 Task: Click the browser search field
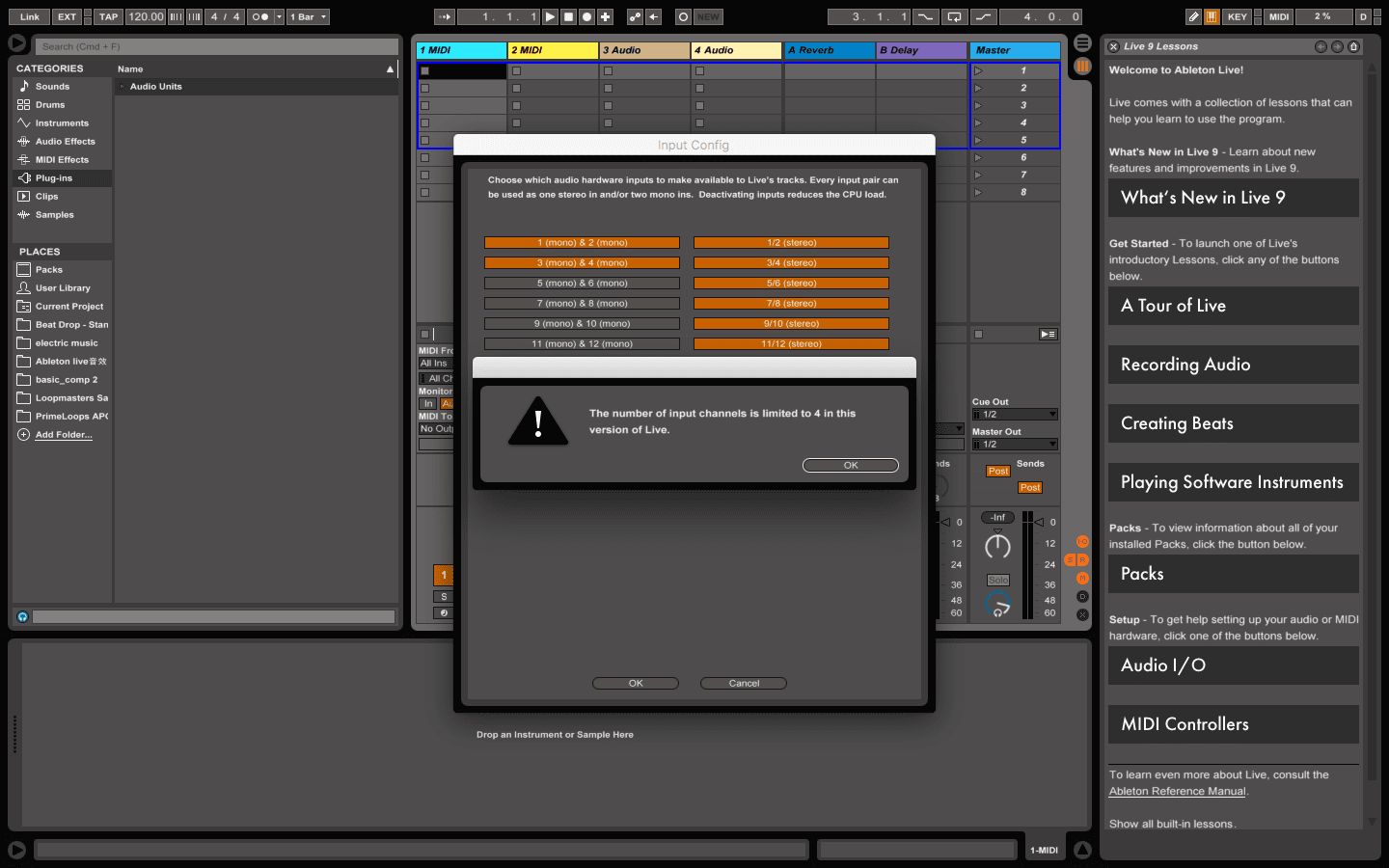click(217, 46)
